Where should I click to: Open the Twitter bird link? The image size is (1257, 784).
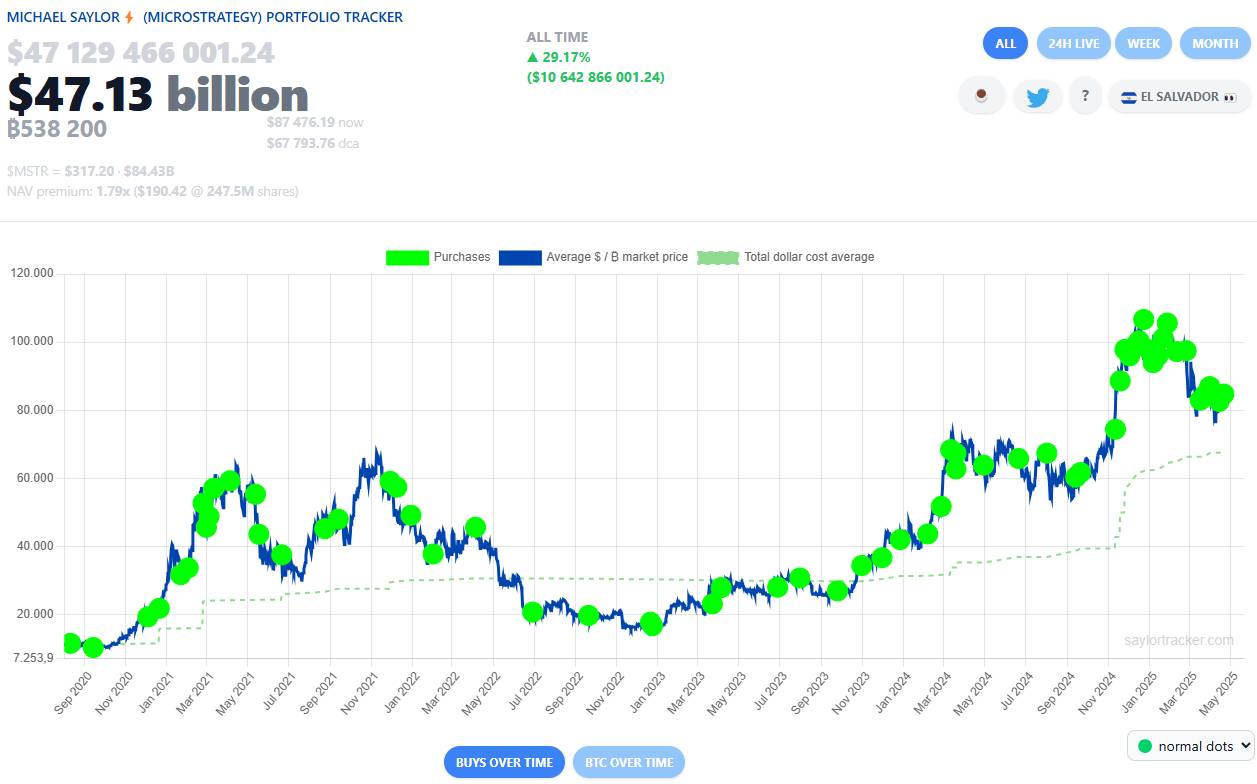pyautogui.click(x=1037, y=97)
